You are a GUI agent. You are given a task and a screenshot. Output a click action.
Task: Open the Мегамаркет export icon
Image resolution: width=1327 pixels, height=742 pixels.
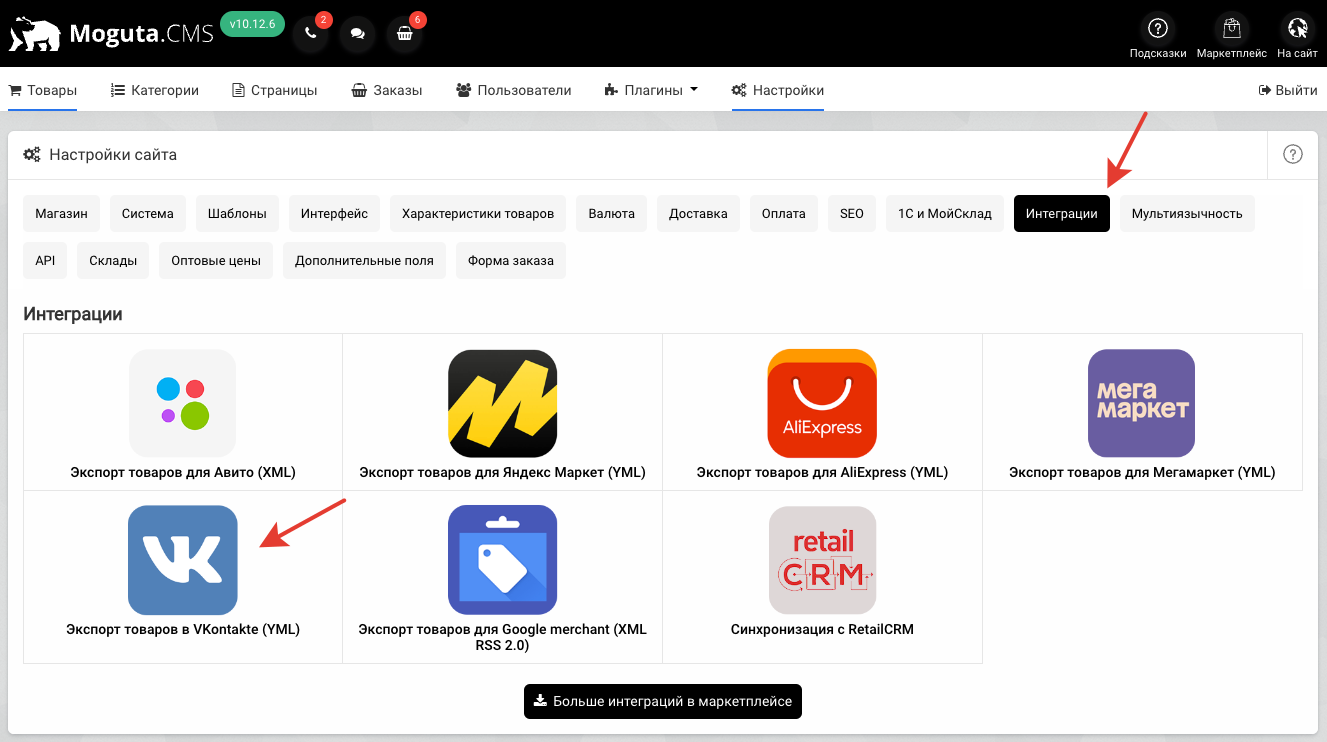(1142, 404)
